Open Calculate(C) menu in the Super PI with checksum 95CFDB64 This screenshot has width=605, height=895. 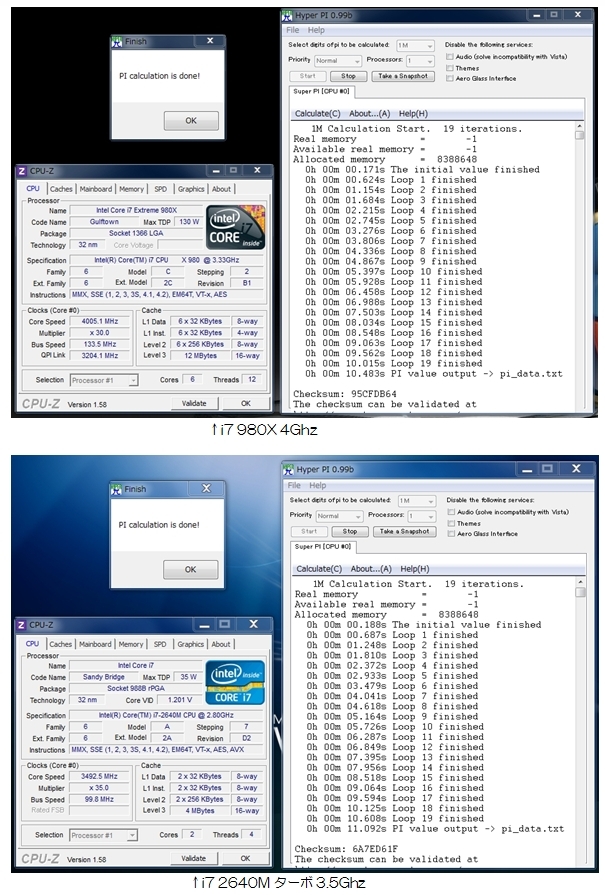(x=317, y=114)
